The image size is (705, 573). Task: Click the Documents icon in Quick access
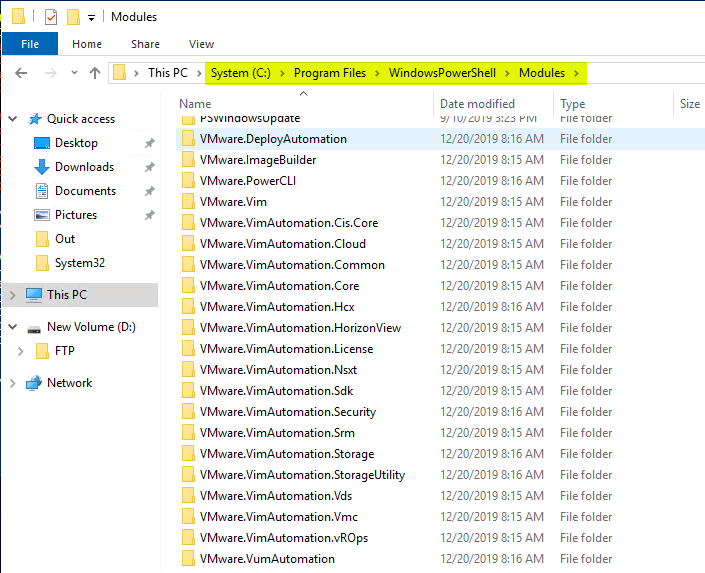coord(42,191)
